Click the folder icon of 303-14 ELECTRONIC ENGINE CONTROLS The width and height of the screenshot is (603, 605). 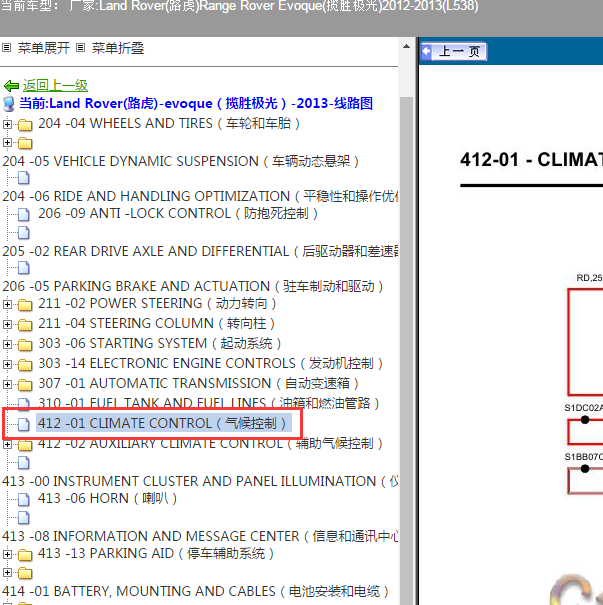click(25, 365)
